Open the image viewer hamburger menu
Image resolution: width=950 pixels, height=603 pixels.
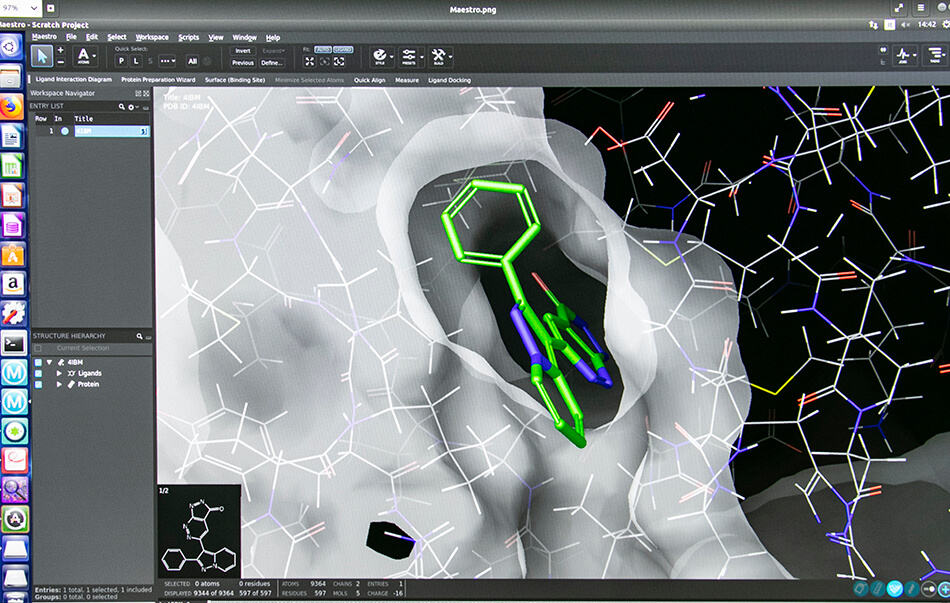click(x=920, y=8)
